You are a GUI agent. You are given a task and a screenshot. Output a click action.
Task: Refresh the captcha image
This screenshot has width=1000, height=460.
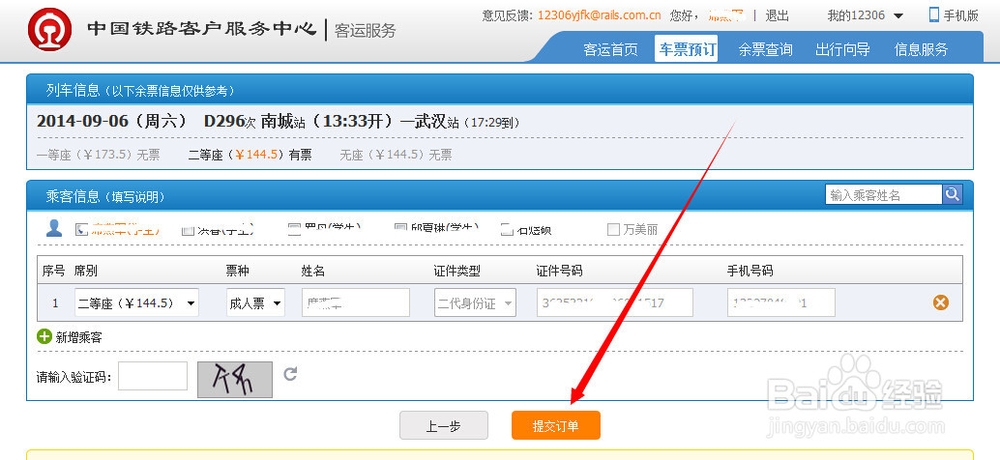click(290, 374)
